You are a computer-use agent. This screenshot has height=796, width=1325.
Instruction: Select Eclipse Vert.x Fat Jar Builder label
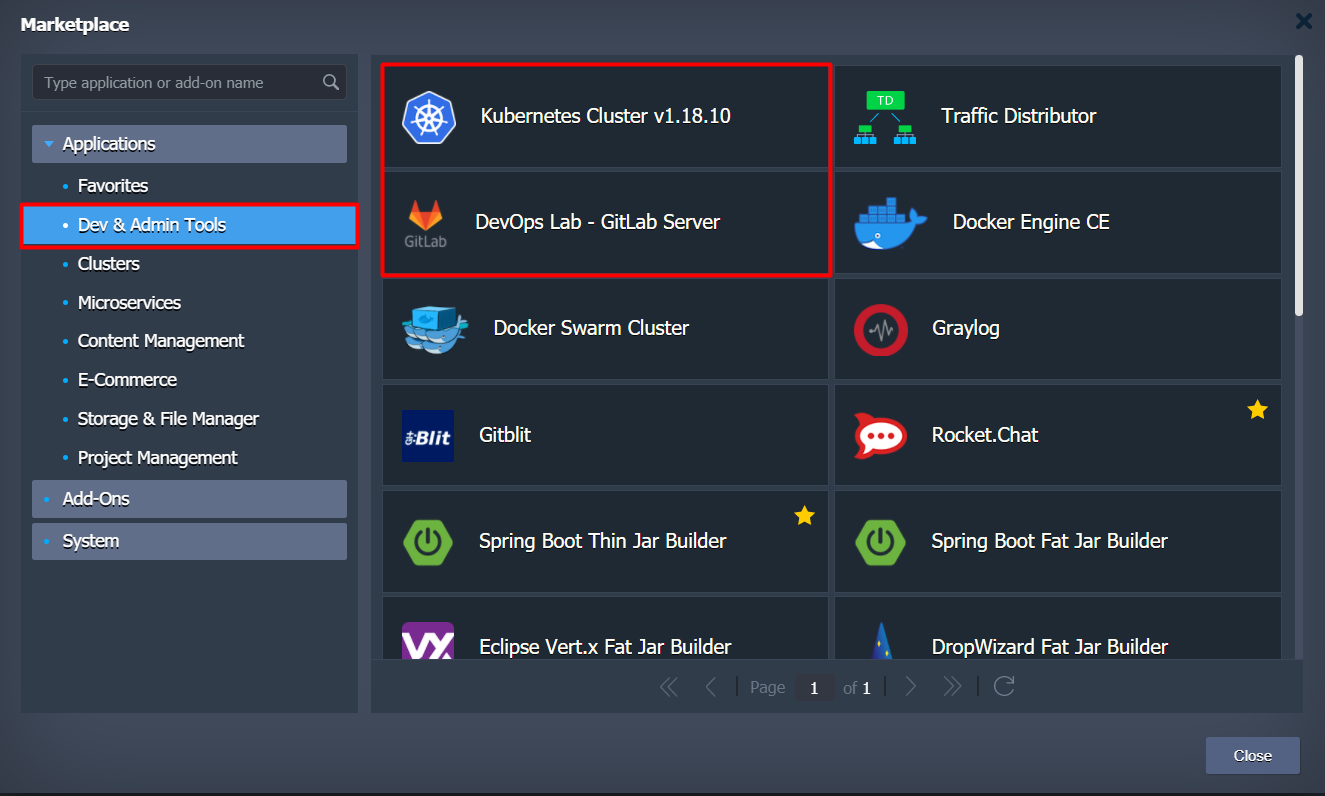pyautogui.click(x=605, y=647)
